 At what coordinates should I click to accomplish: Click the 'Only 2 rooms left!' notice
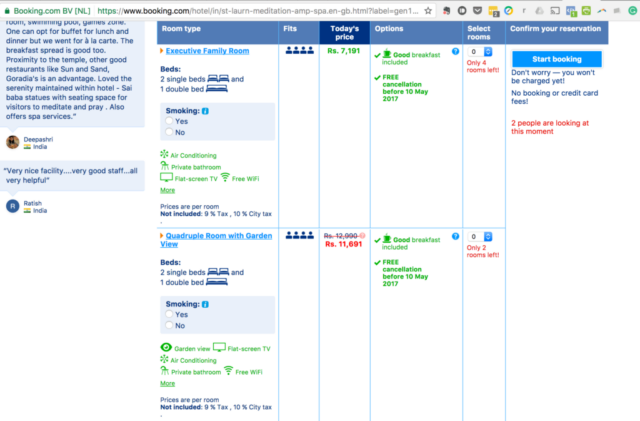tap(483, 252)
